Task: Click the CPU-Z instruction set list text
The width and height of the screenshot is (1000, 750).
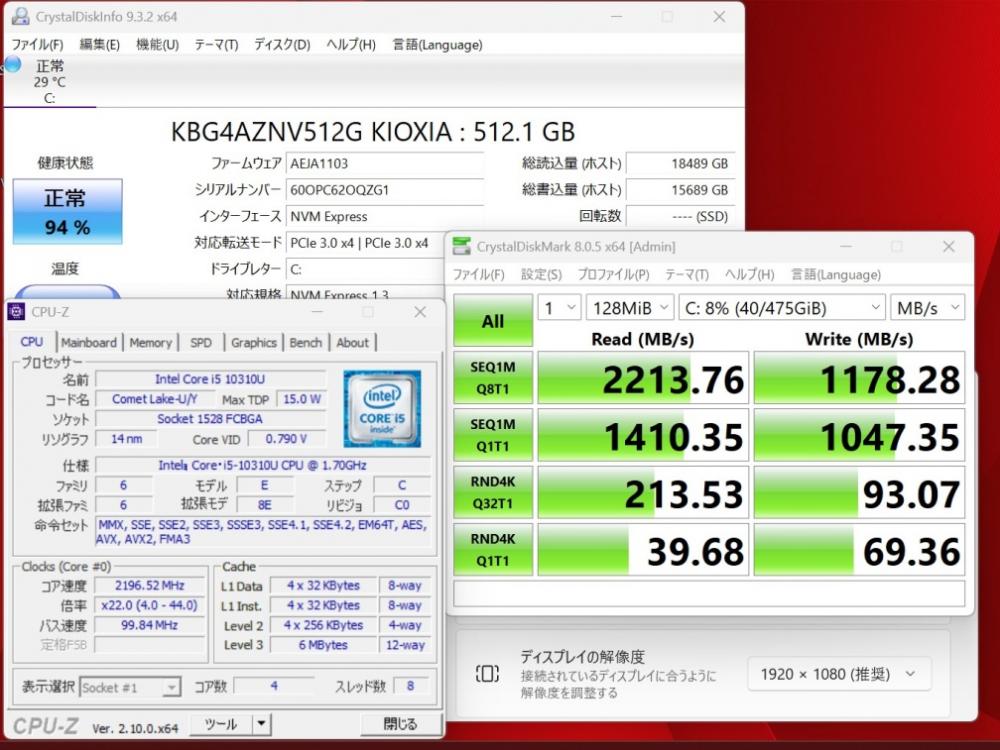Action: point(263,532)
